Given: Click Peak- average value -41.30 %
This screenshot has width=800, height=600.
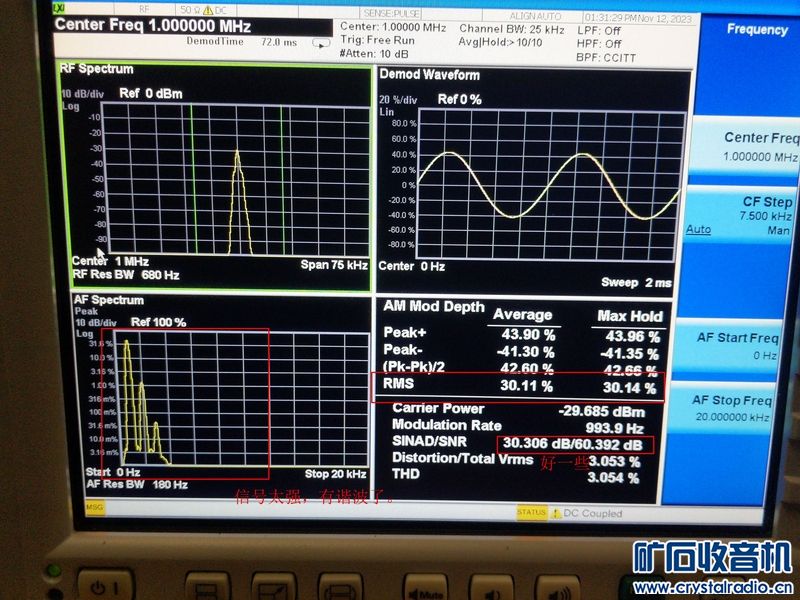Looking at the screenshot, I should pos(526,352).
